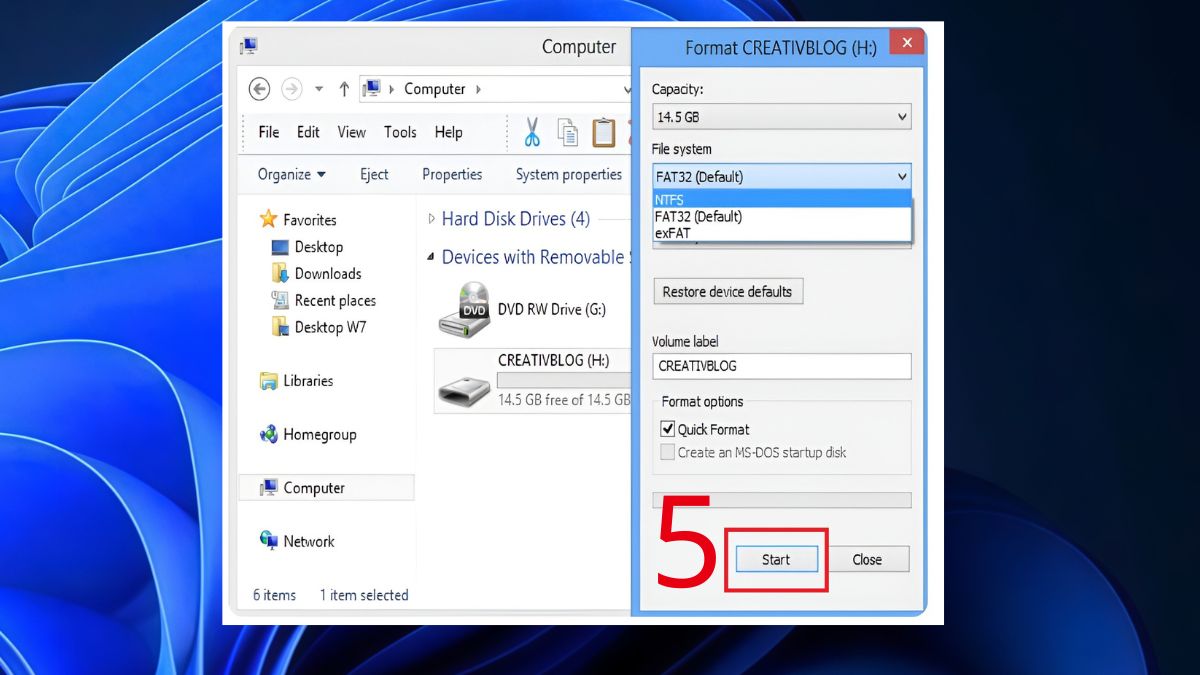Open the Edit menu
1200x675 pixels.
coord(308,132)
